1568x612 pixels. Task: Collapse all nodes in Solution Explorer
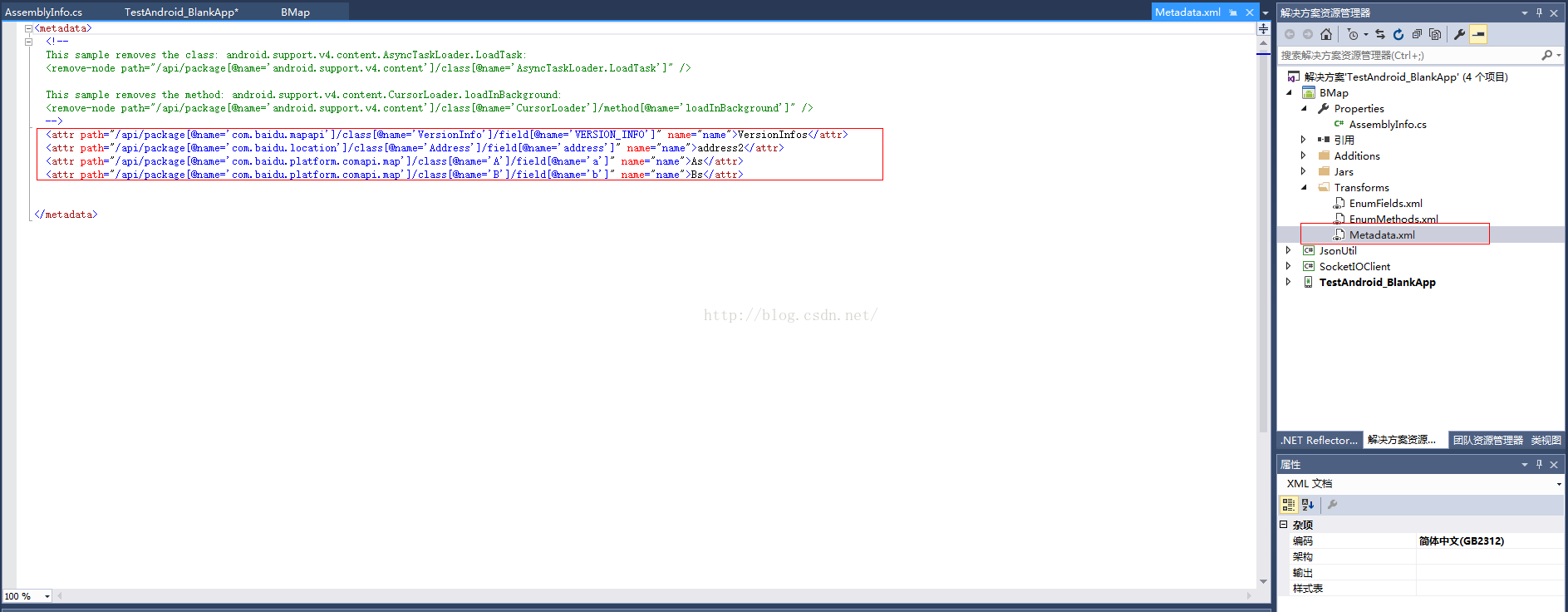1417,34
